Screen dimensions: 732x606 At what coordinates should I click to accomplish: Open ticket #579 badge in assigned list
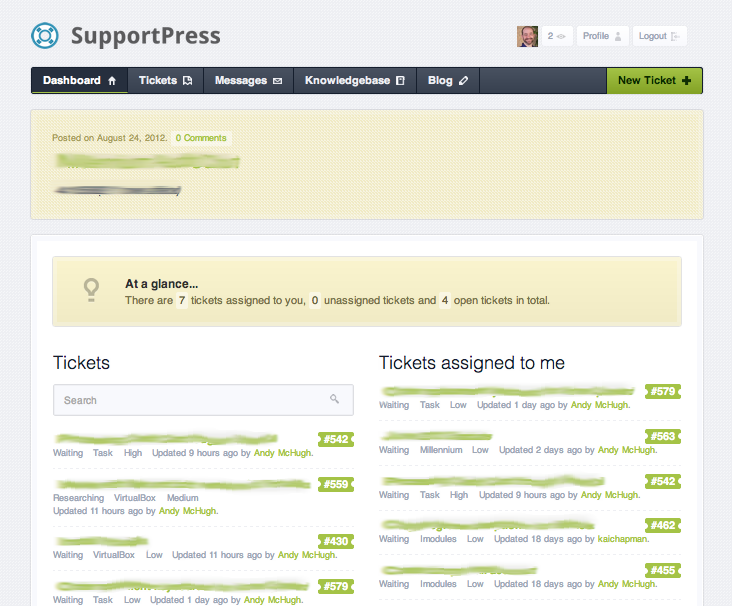(x=663, y=391)
